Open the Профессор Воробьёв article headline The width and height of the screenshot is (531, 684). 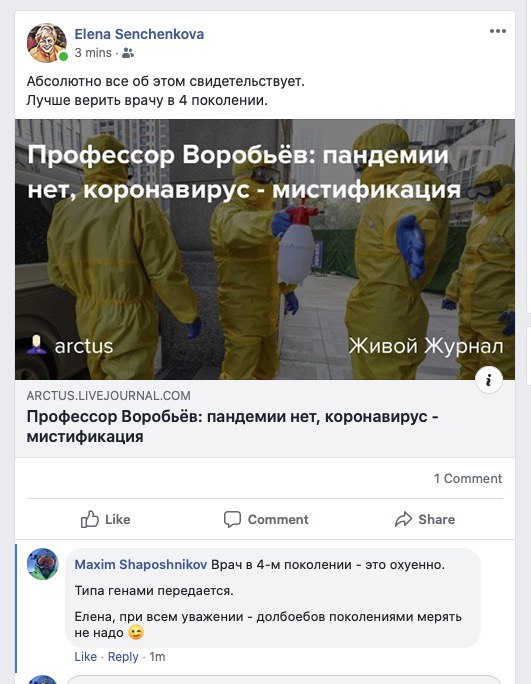click(233, 426)
